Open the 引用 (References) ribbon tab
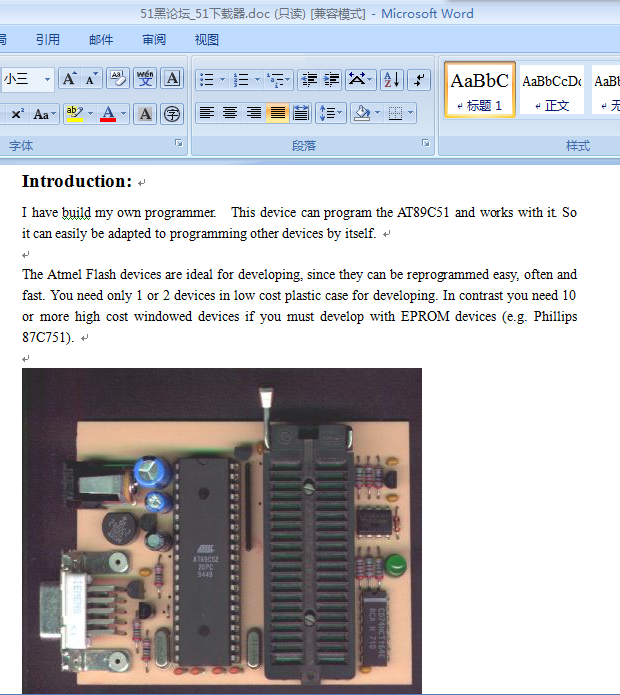The height and width of the screenshot is (695, 620). [48, 40]
